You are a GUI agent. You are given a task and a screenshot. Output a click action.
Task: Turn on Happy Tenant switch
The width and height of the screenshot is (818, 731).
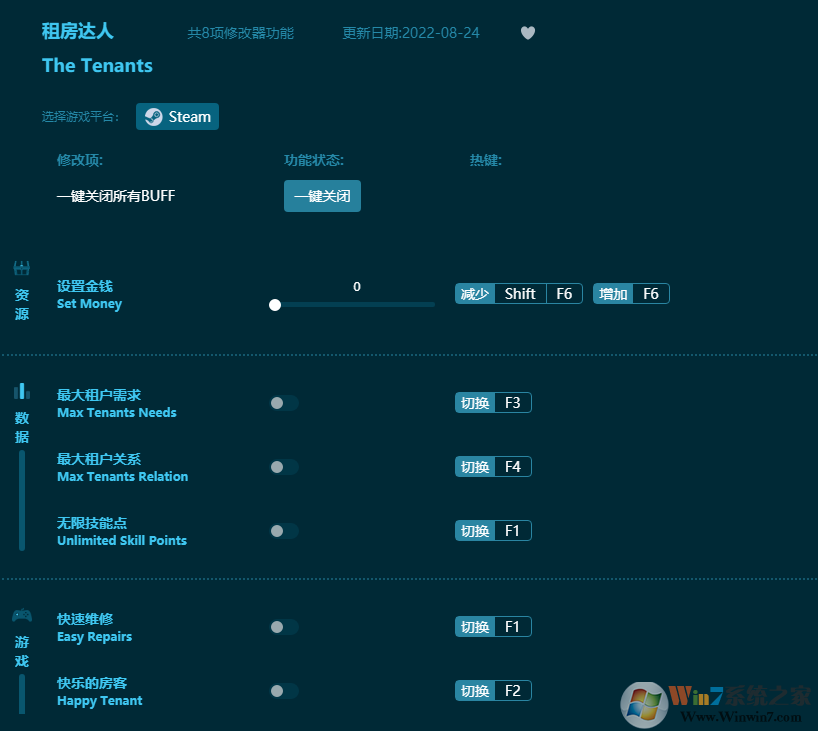(284, 691)
